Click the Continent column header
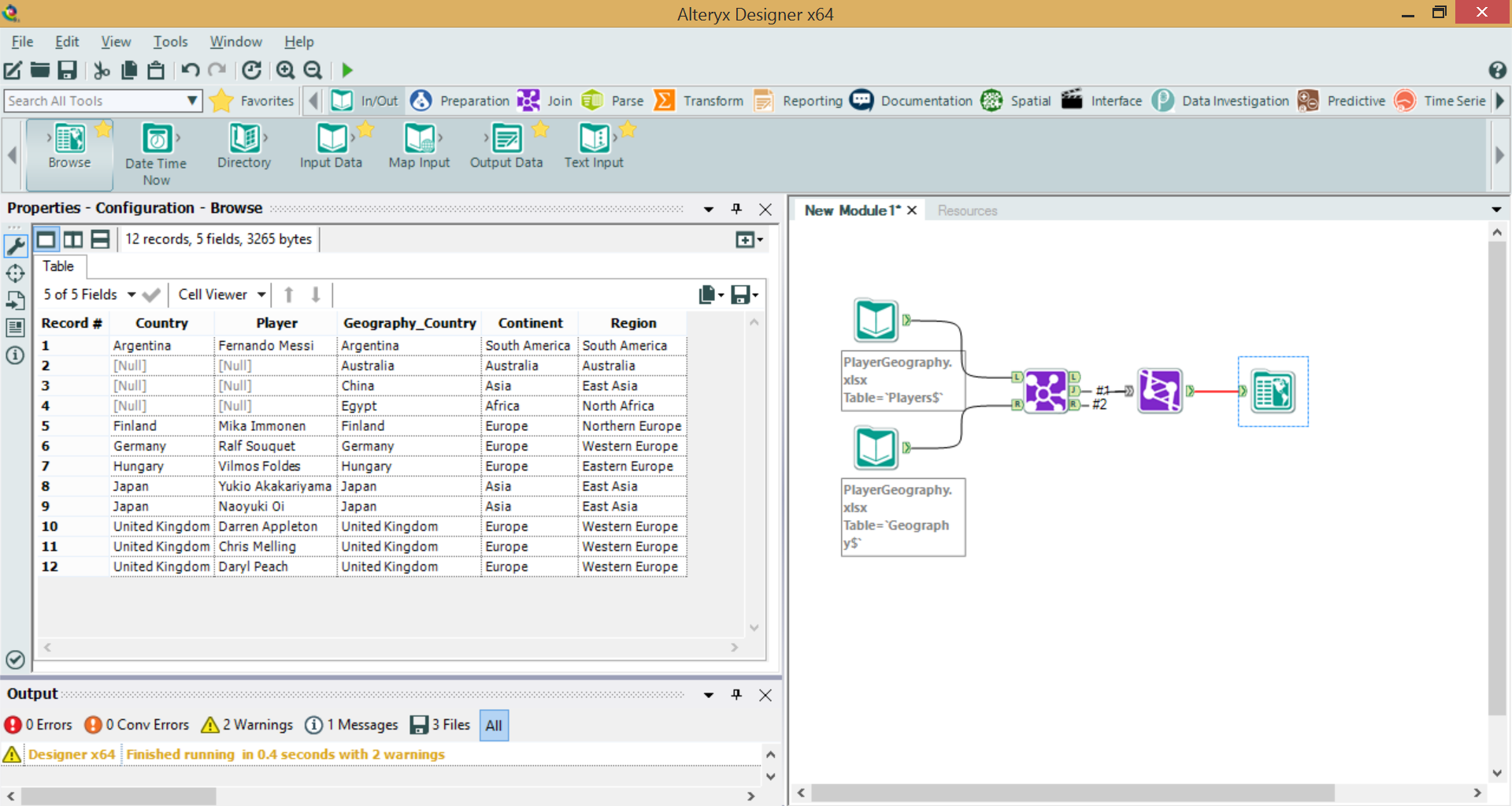 pyautogui.click(x=530, y=323)
